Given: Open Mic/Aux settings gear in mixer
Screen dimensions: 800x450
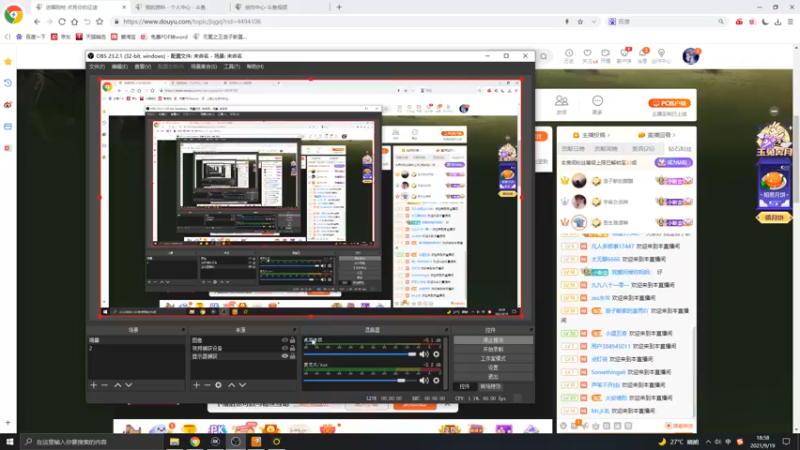Looking at the screenshot, I should tap(436, 380).
